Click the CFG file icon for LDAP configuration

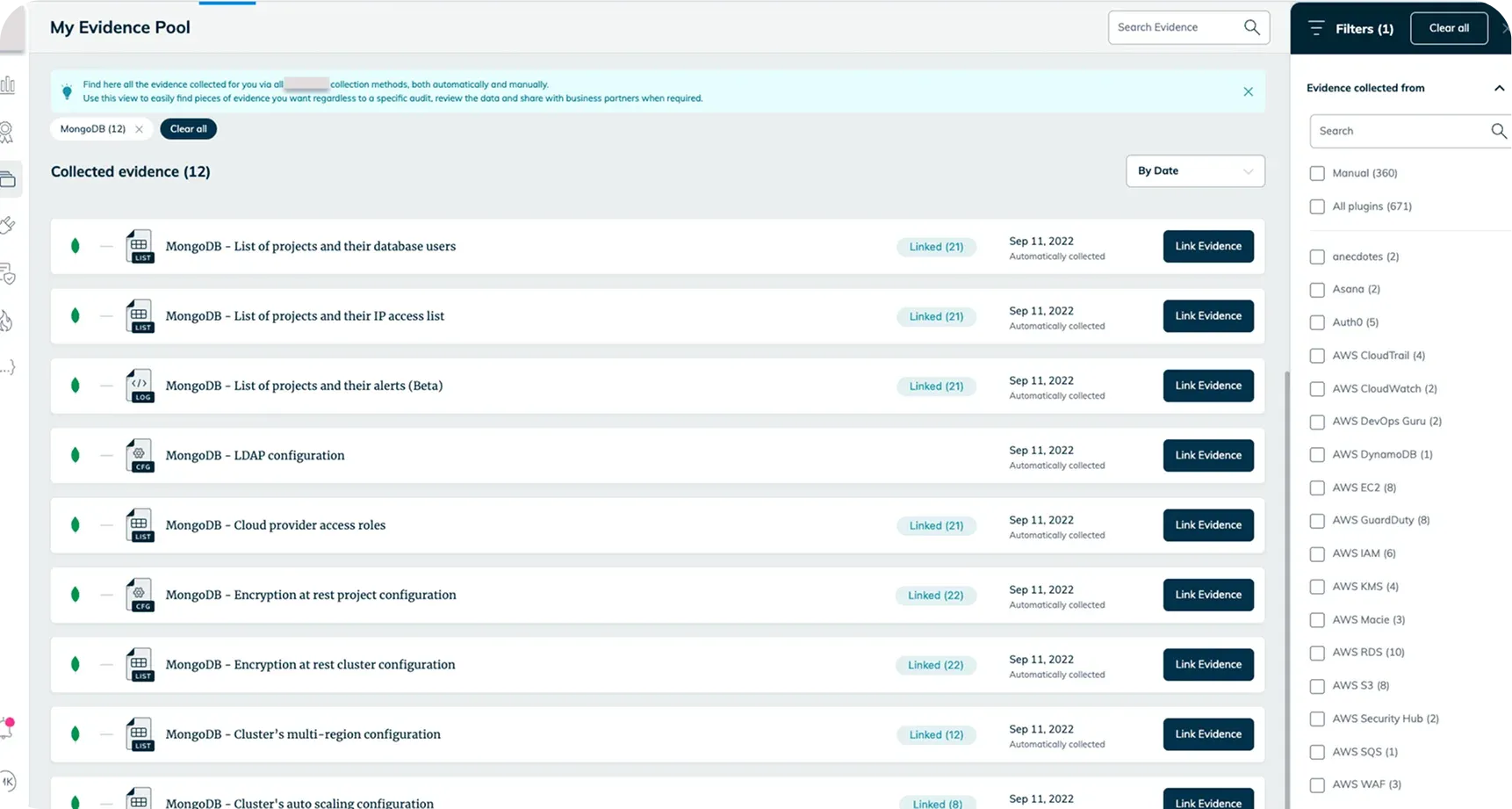click(x=140, y=455)
